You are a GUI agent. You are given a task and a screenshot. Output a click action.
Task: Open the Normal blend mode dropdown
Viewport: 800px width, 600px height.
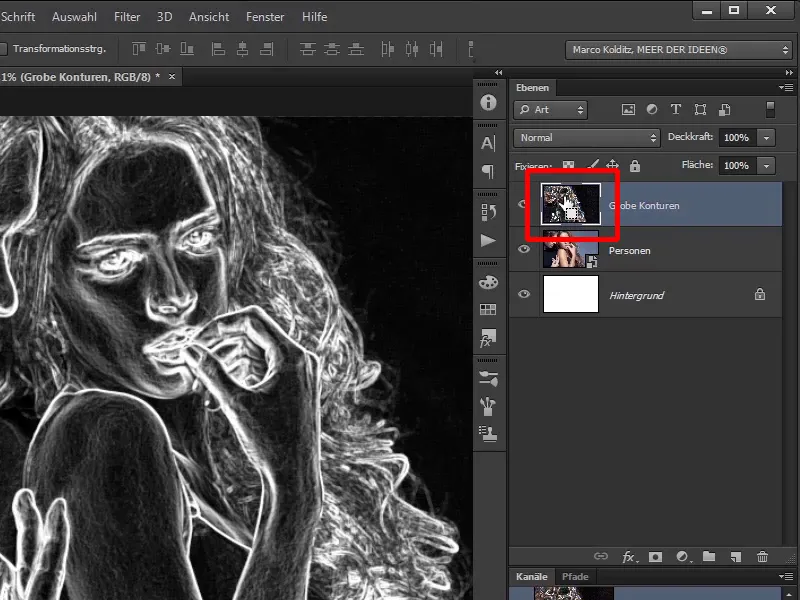587,138
